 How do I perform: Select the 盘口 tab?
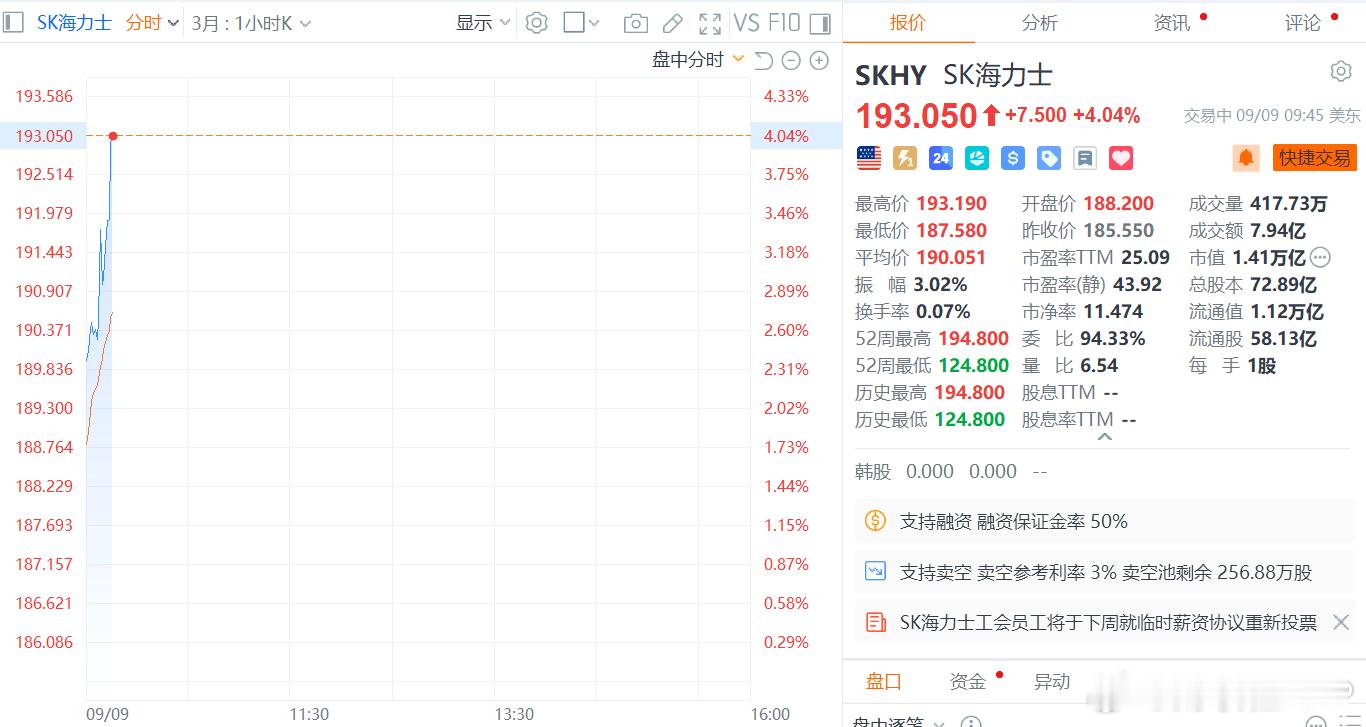pos(884,681)
